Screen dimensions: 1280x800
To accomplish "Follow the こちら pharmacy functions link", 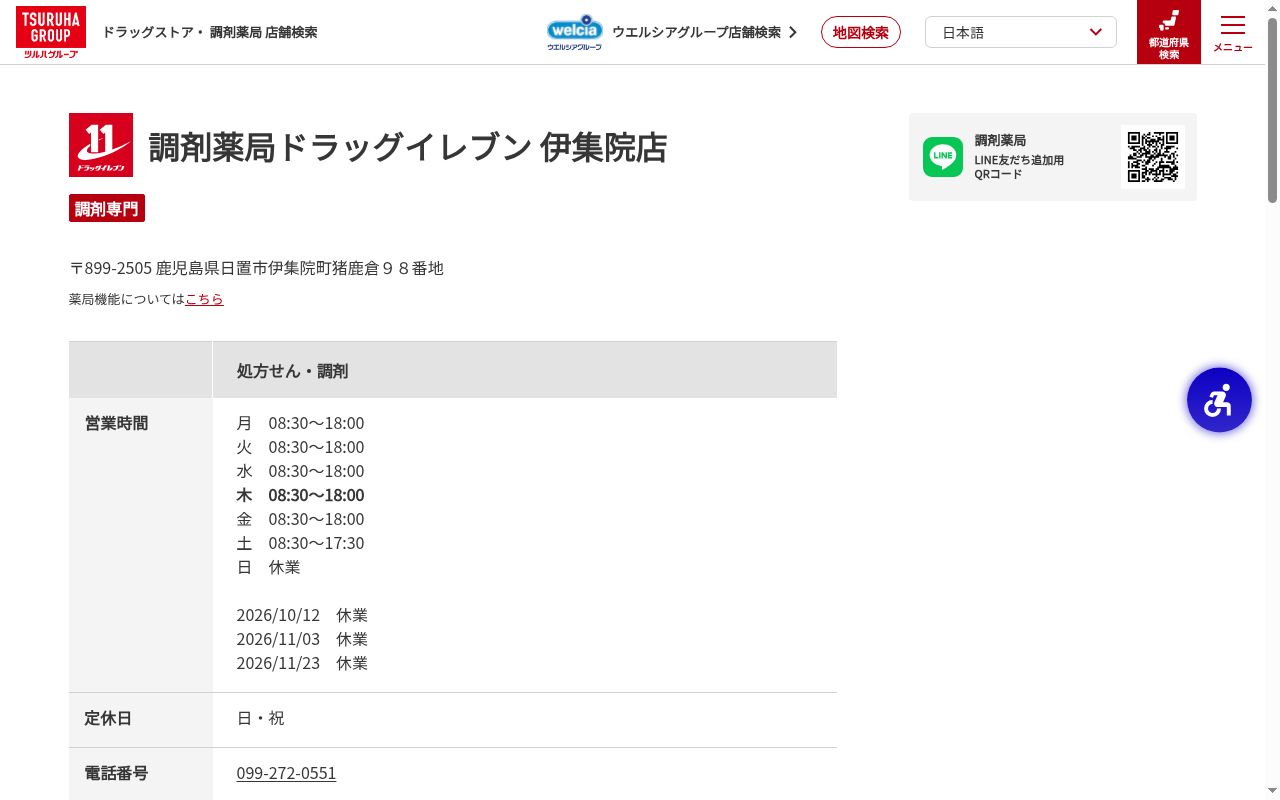I will (204, 299).
